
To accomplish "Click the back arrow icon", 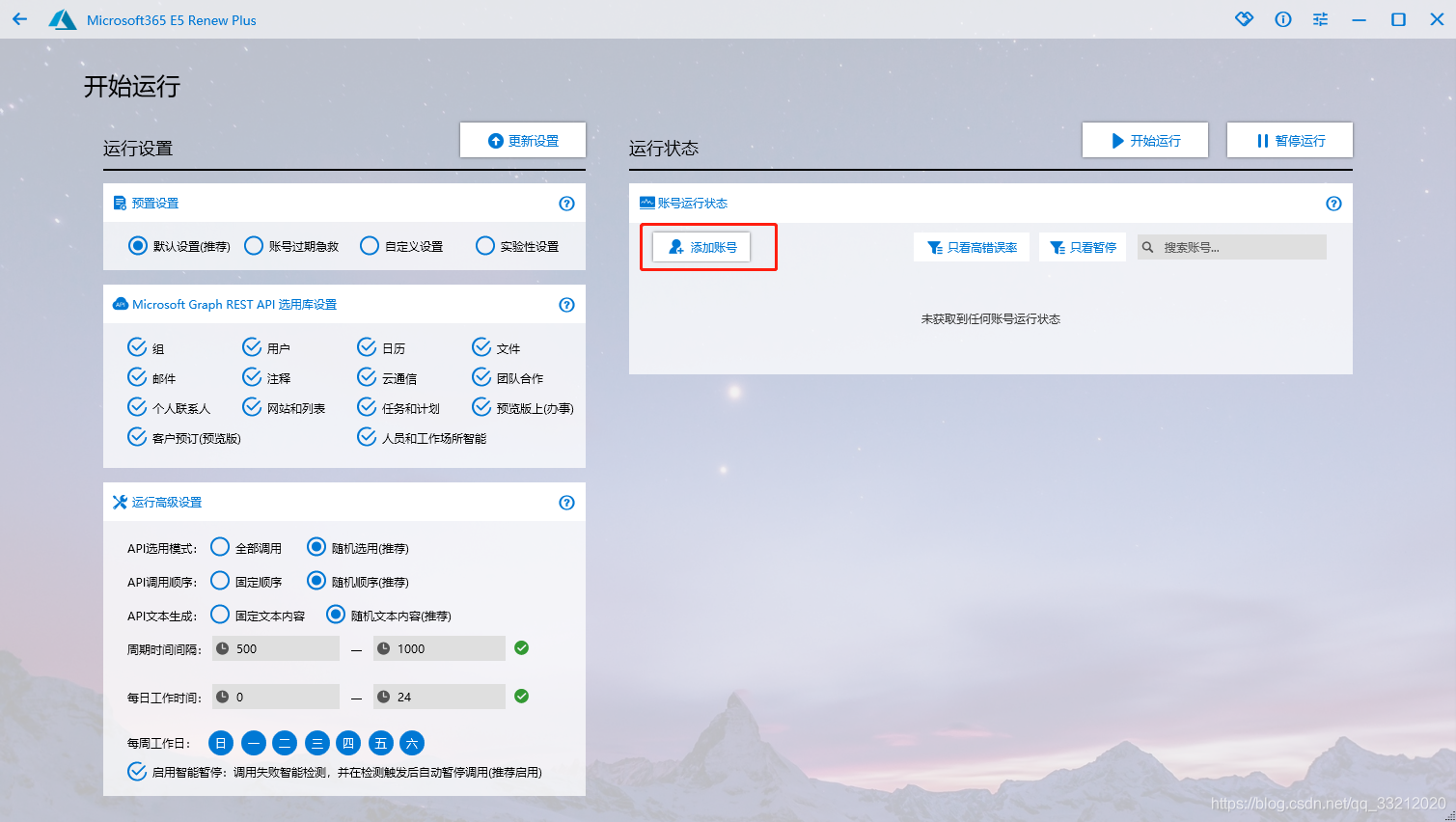I will 20,19.
